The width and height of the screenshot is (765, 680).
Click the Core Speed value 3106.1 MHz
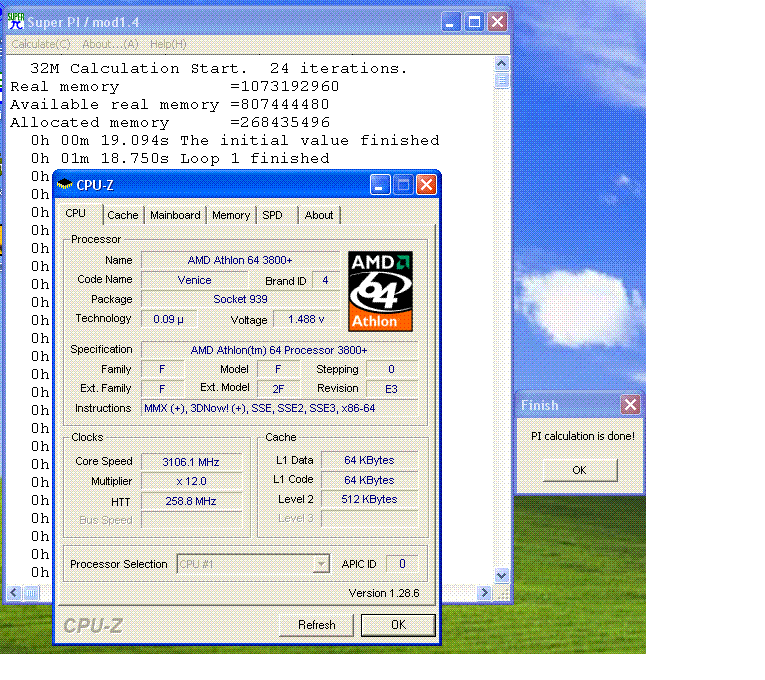[191, 461]
